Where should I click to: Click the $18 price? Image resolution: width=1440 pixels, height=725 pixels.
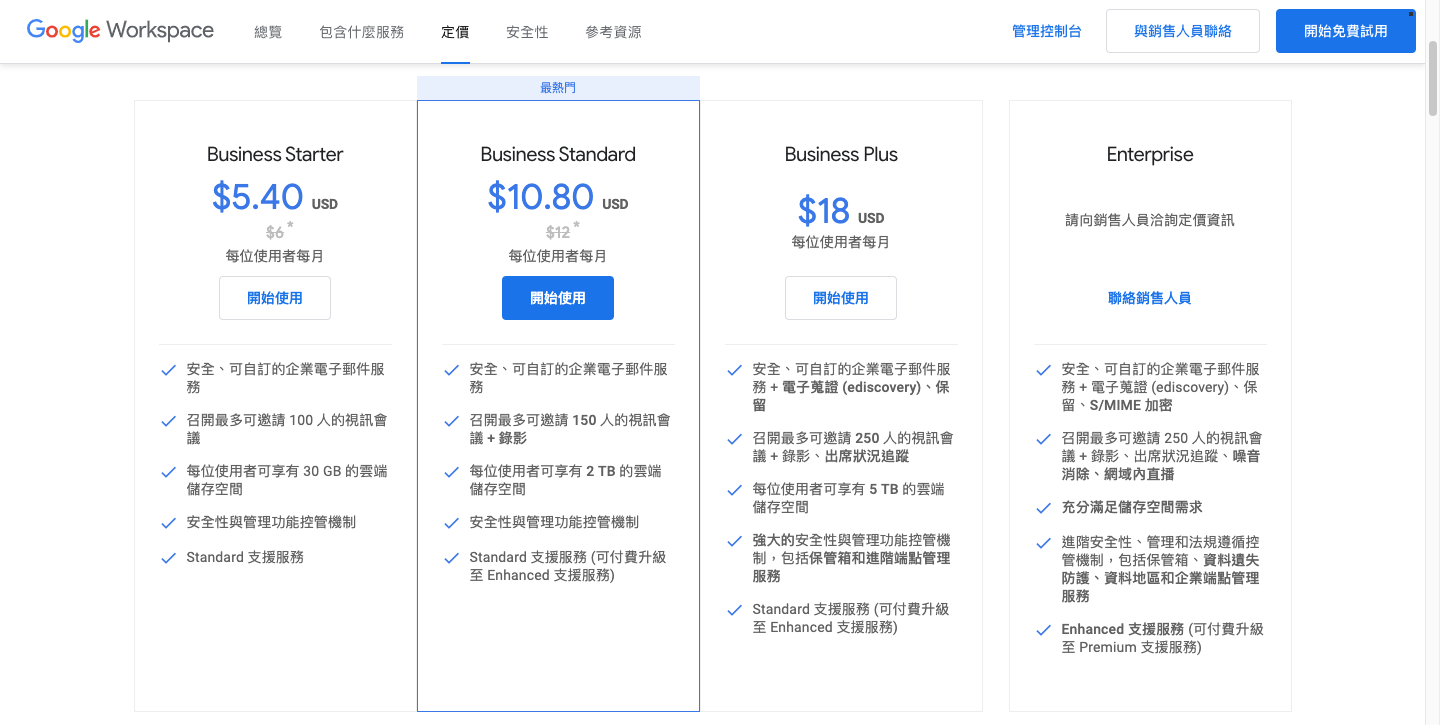coord(824,211)
